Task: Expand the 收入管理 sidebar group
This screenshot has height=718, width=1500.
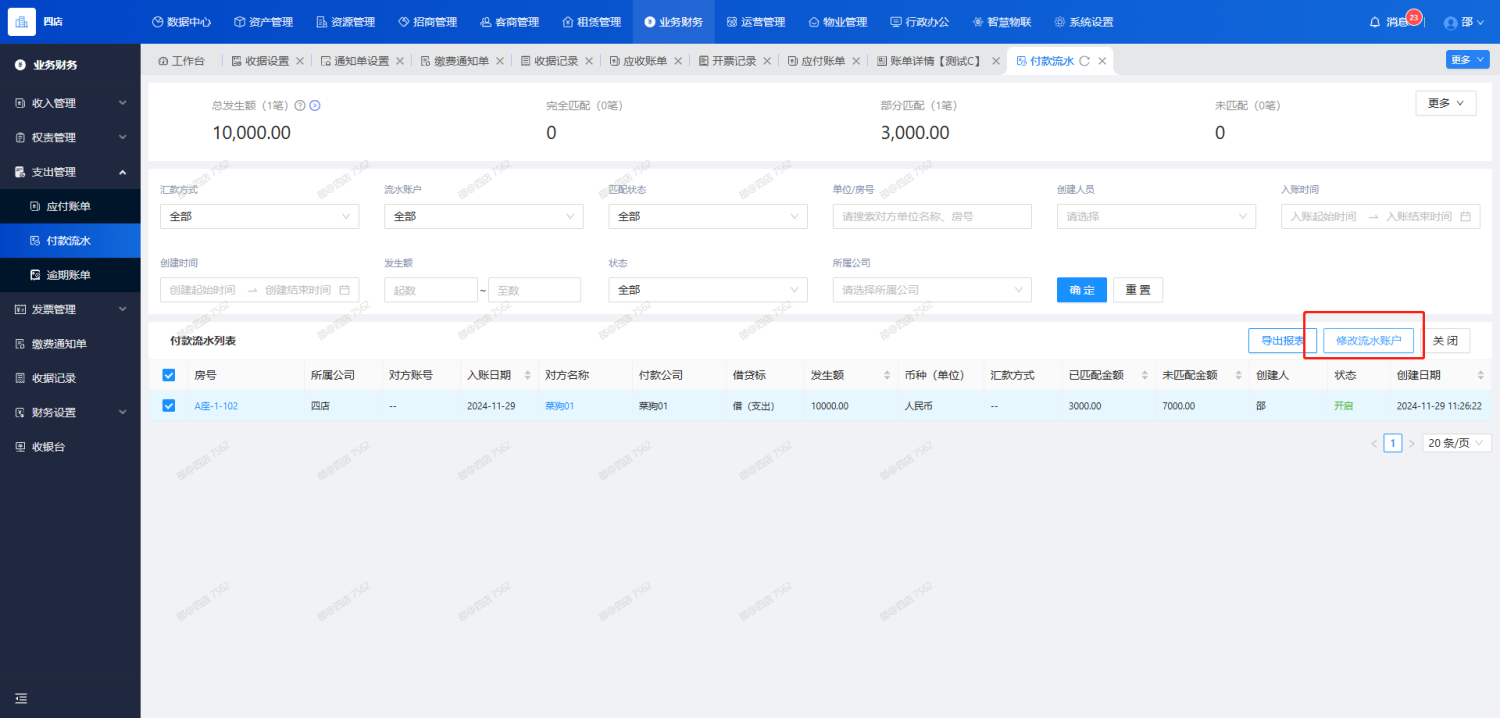Action: pyautogui.click(x=70, y=103)
